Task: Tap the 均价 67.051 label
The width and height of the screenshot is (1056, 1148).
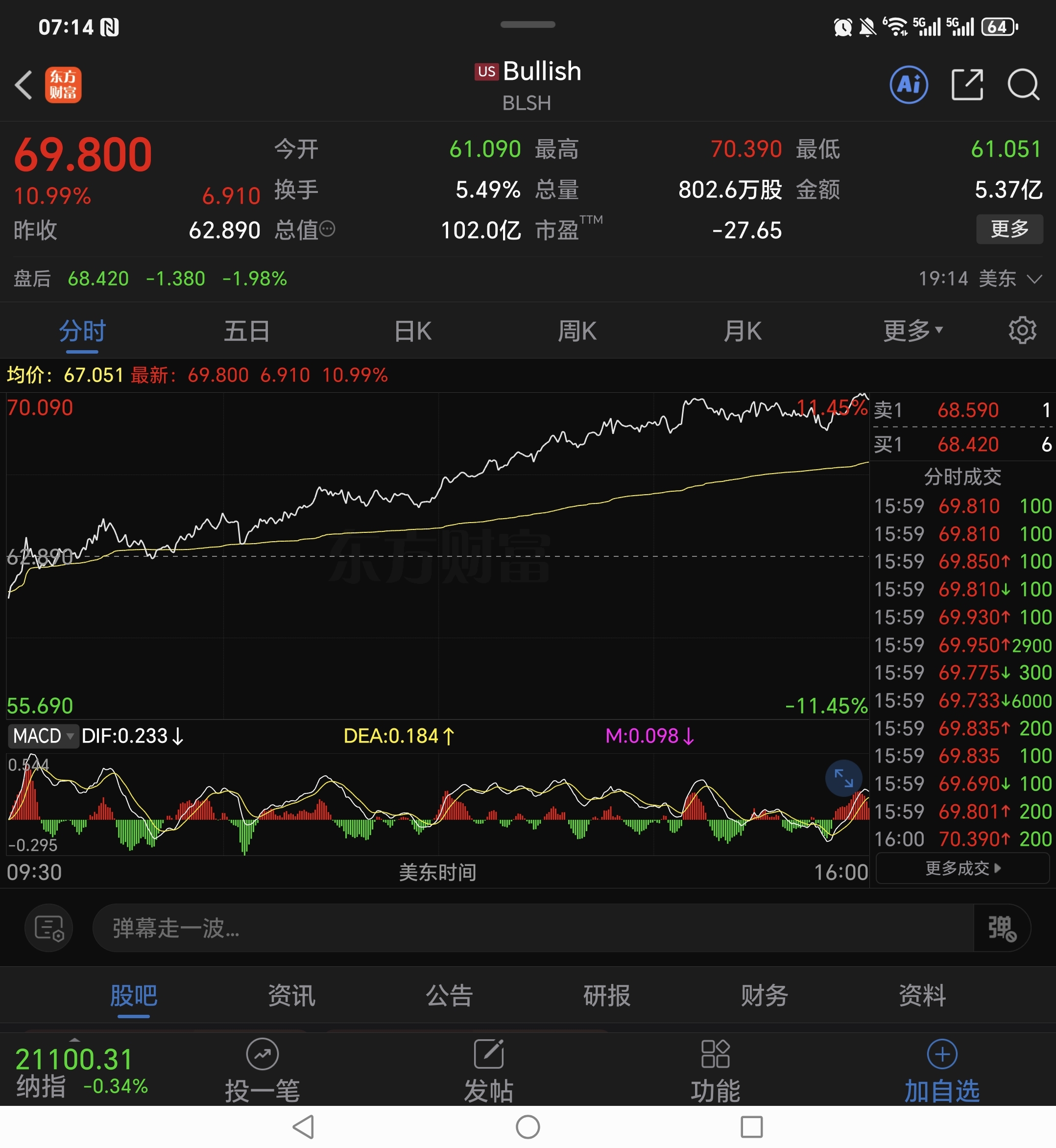Action: (x=65, y=375)
